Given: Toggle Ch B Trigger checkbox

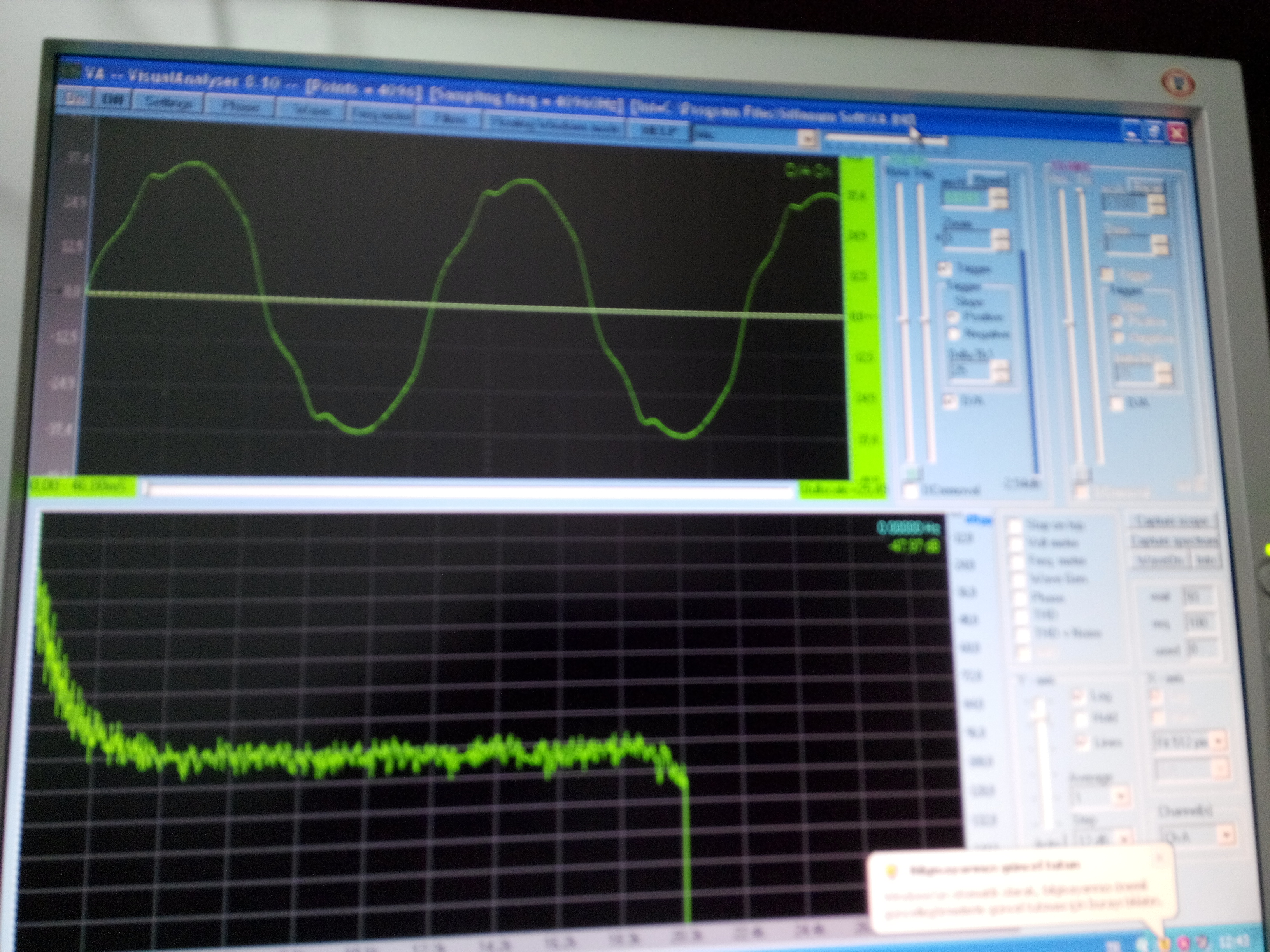Looking at the screenshot, I should click(x=1106, y=275).
